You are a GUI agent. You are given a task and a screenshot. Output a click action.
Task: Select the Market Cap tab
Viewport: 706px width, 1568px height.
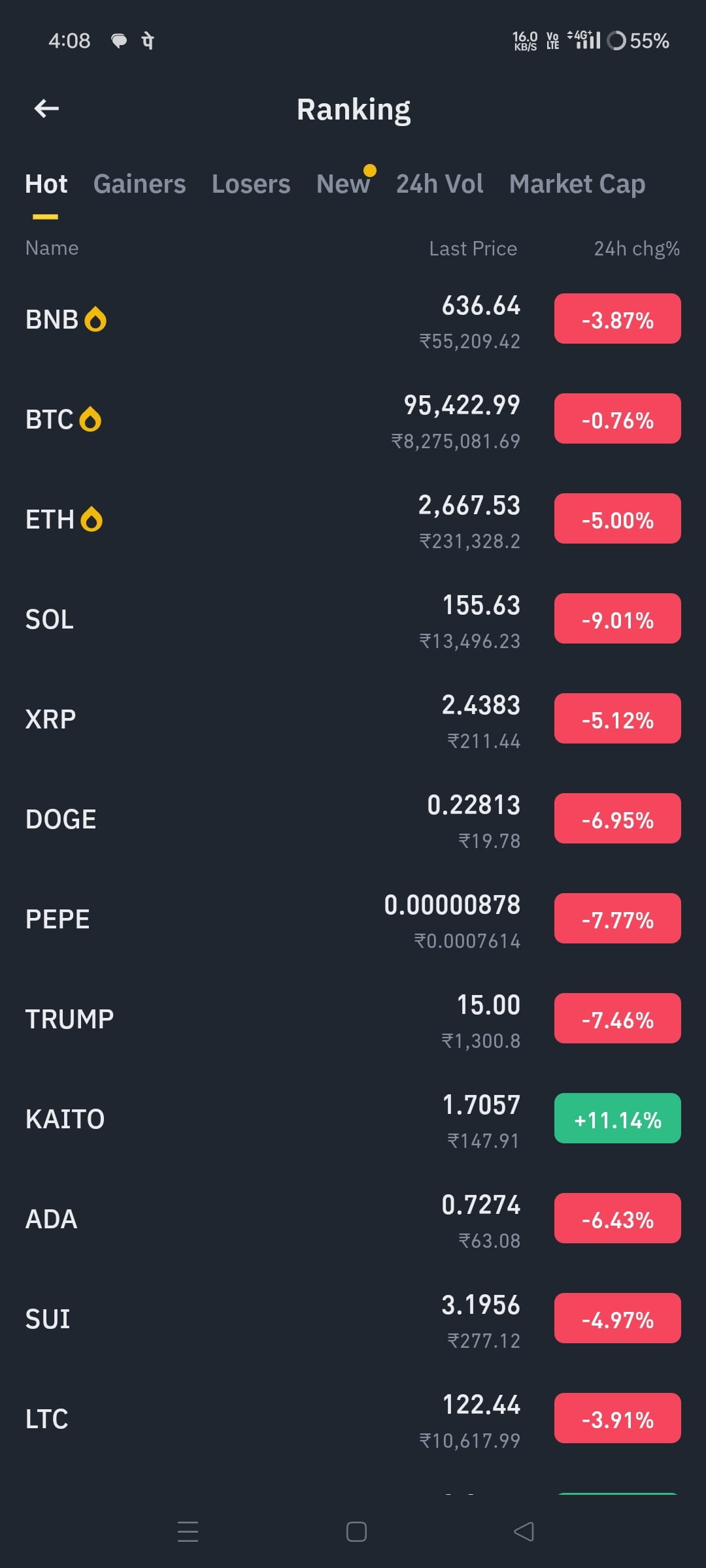pyautogui.click(x=577, y=184)
